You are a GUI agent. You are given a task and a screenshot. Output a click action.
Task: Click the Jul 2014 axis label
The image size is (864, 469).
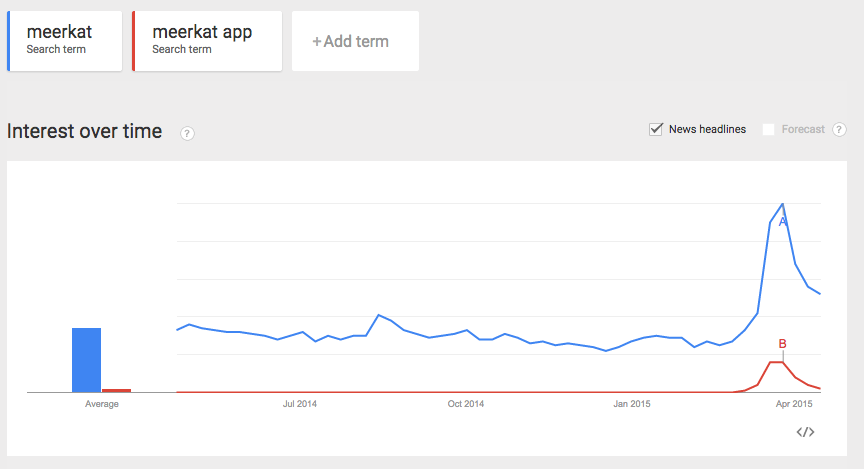(300, 404)
